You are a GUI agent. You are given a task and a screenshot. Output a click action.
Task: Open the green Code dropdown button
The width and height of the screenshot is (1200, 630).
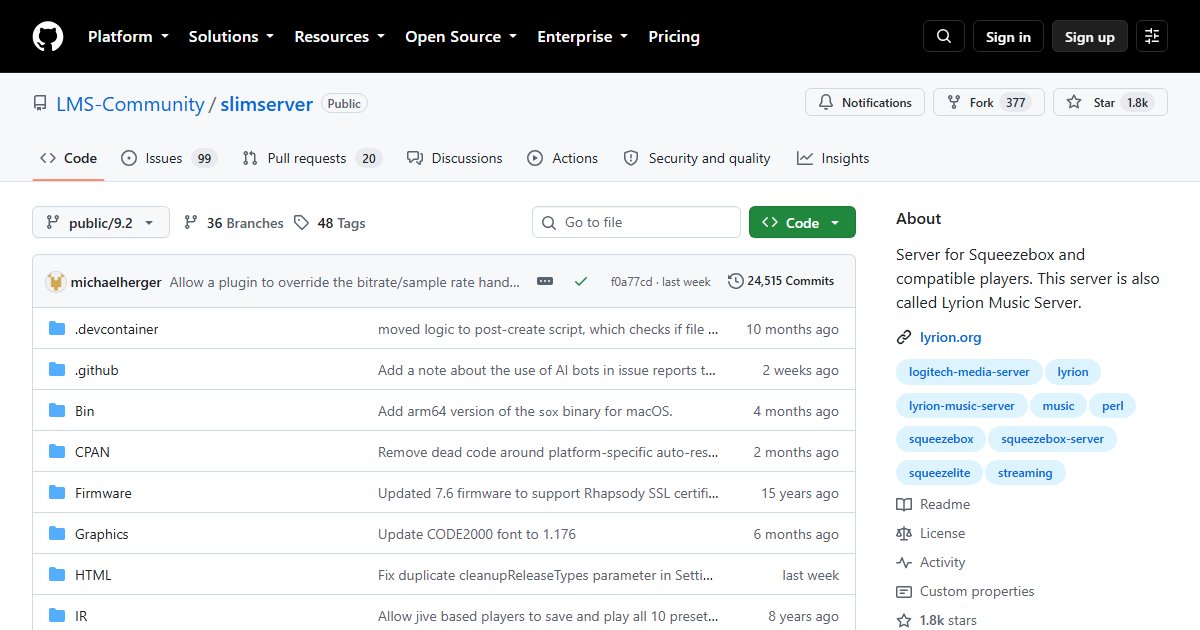pyautogui.click(x=802, y=223)
